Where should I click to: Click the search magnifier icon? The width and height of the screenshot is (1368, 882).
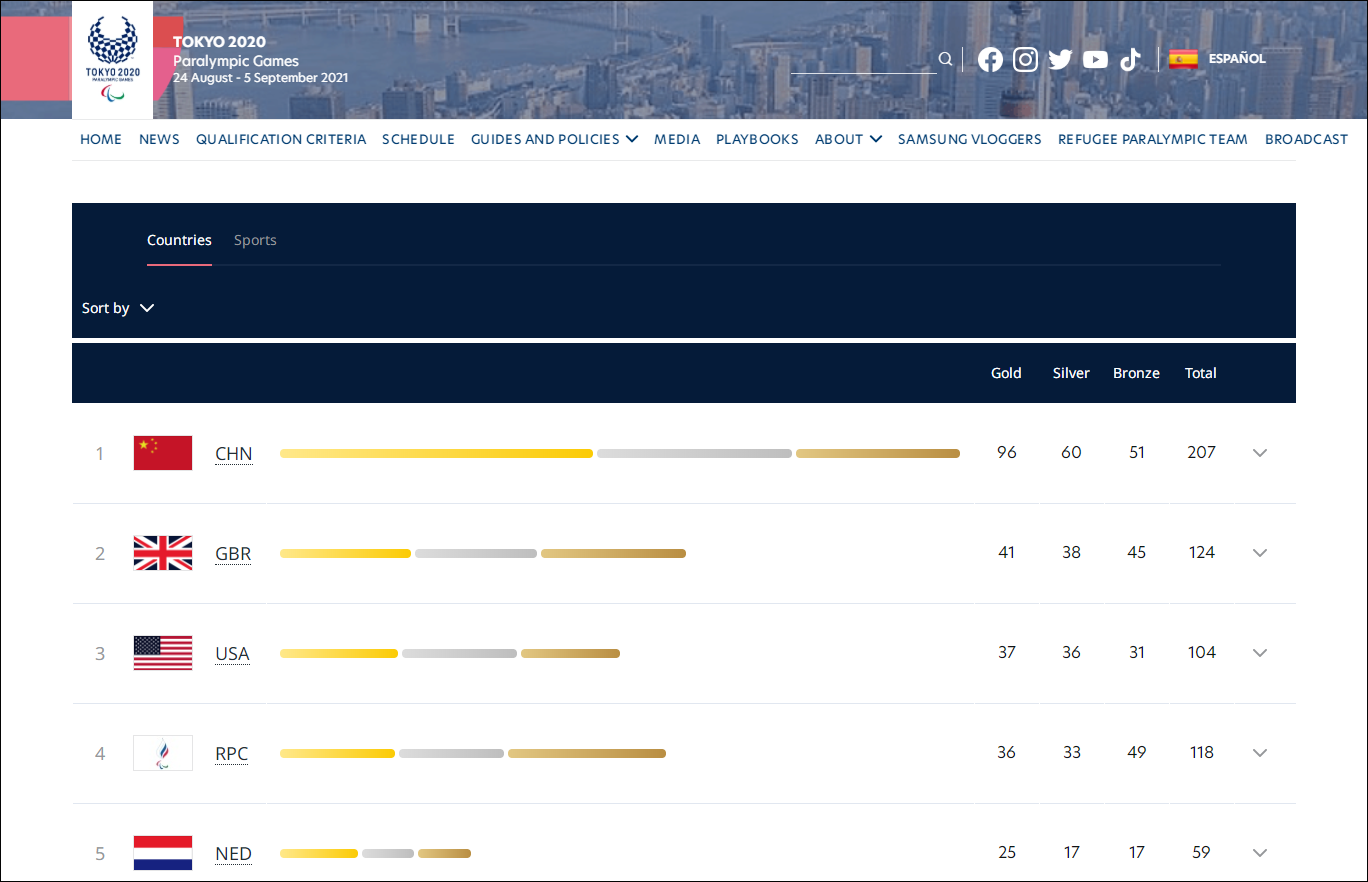pos(945,59)
